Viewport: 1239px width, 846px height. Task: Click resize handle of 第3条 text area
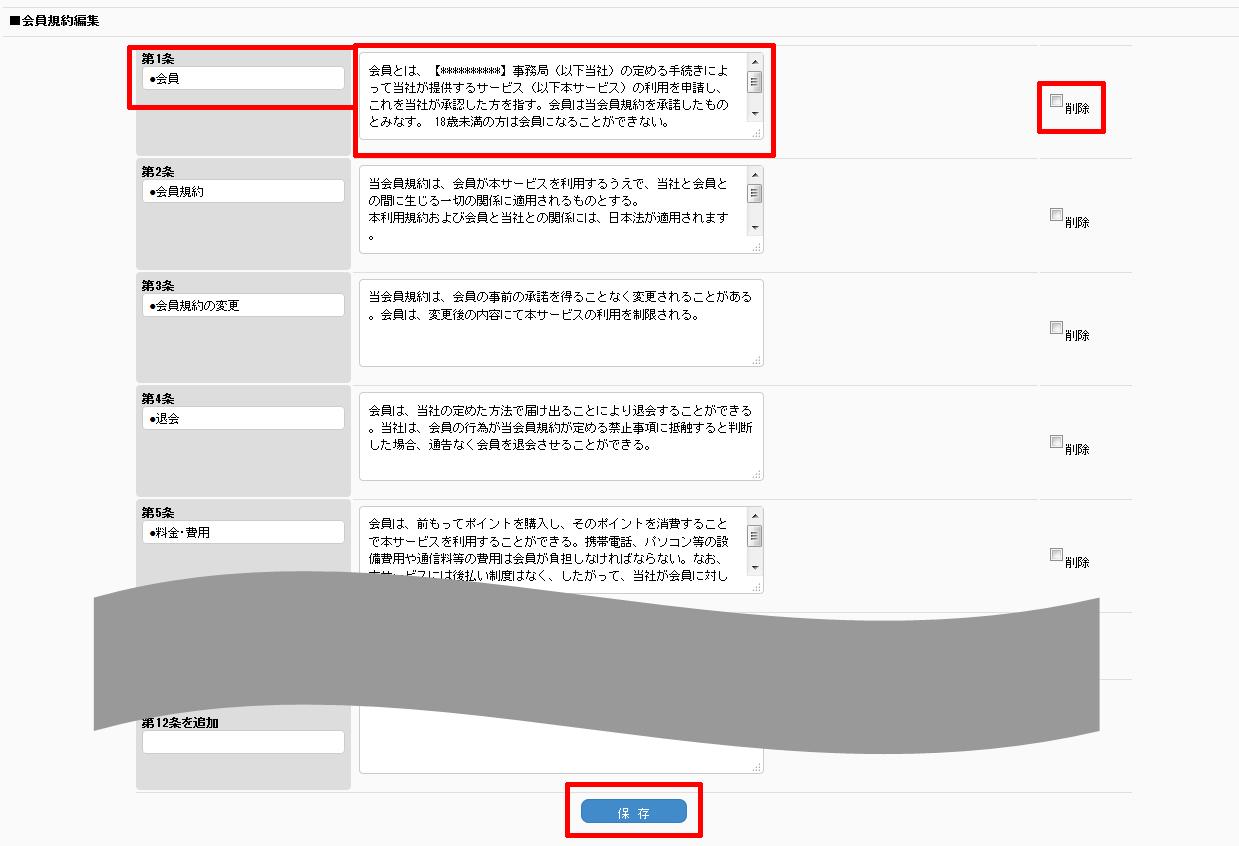click(757, 361)
